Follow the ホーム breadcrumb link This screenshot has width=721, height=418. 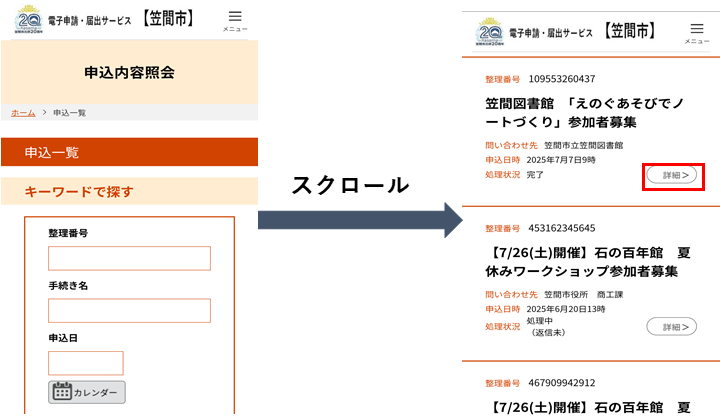23,113
